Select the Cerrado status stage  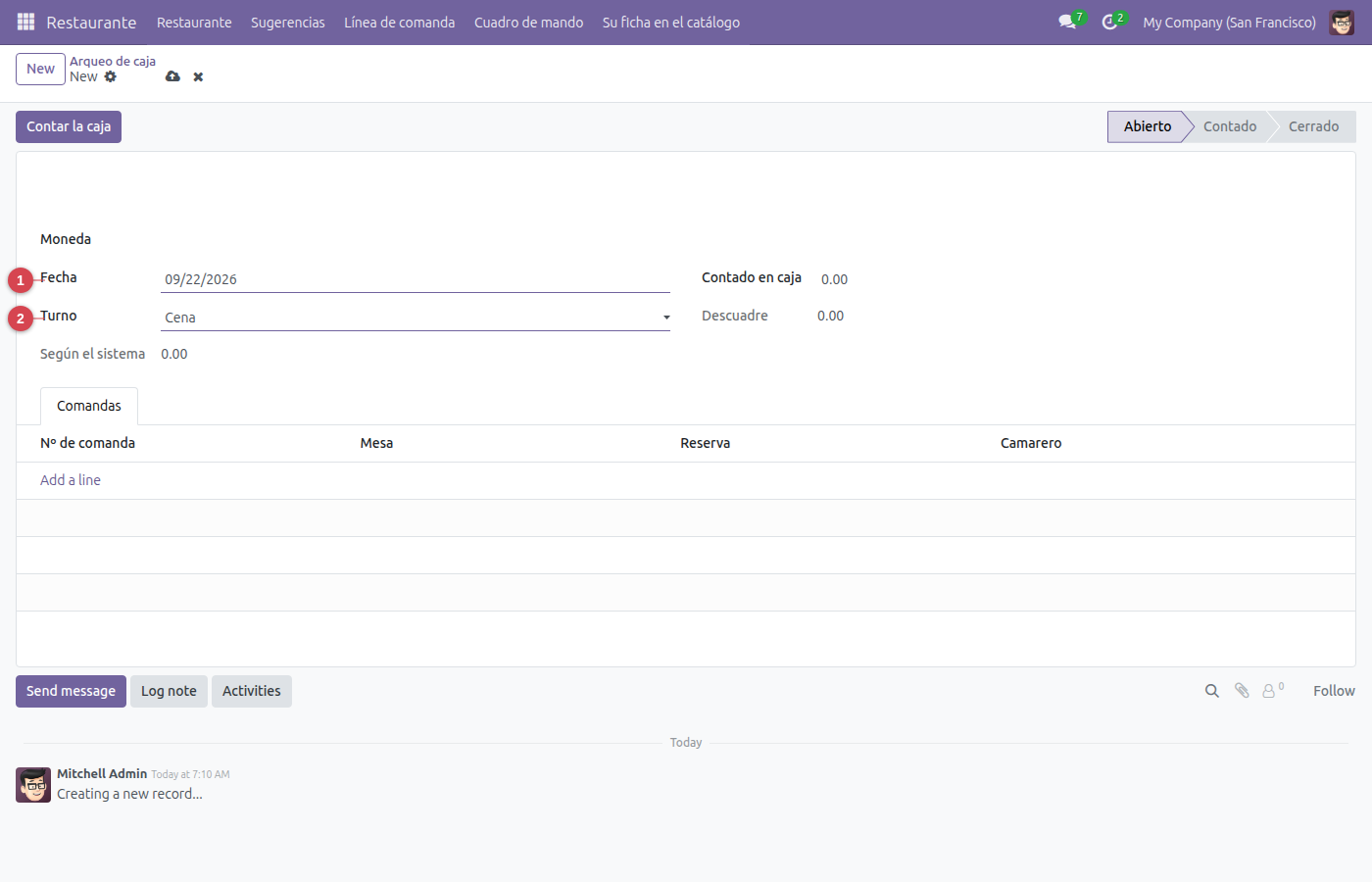[1313, 126]
